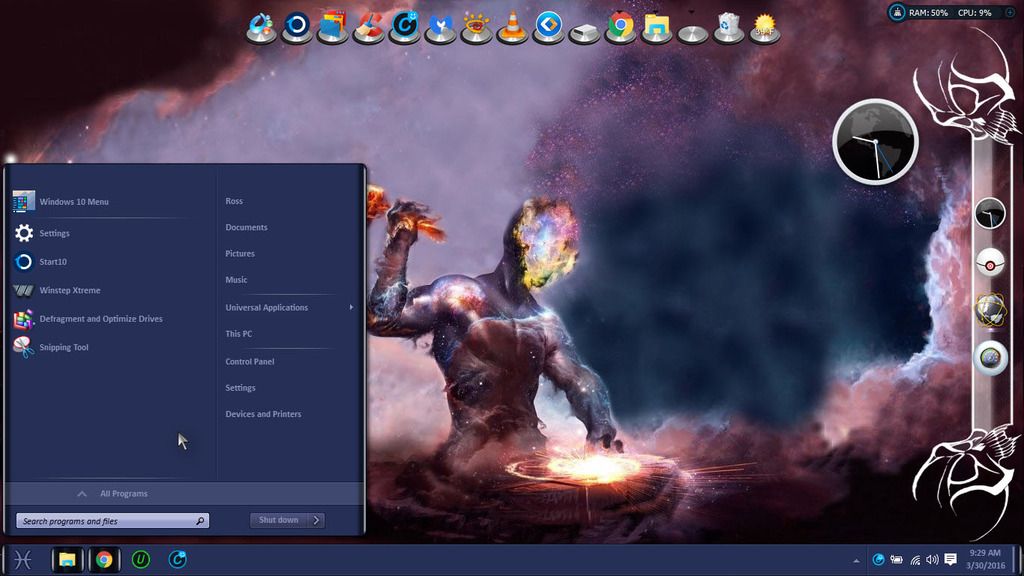This screenshot has height=576, width=1024.
Task: Open the green U uninstaller taskbar icon
Action: [x=140, y=560]
